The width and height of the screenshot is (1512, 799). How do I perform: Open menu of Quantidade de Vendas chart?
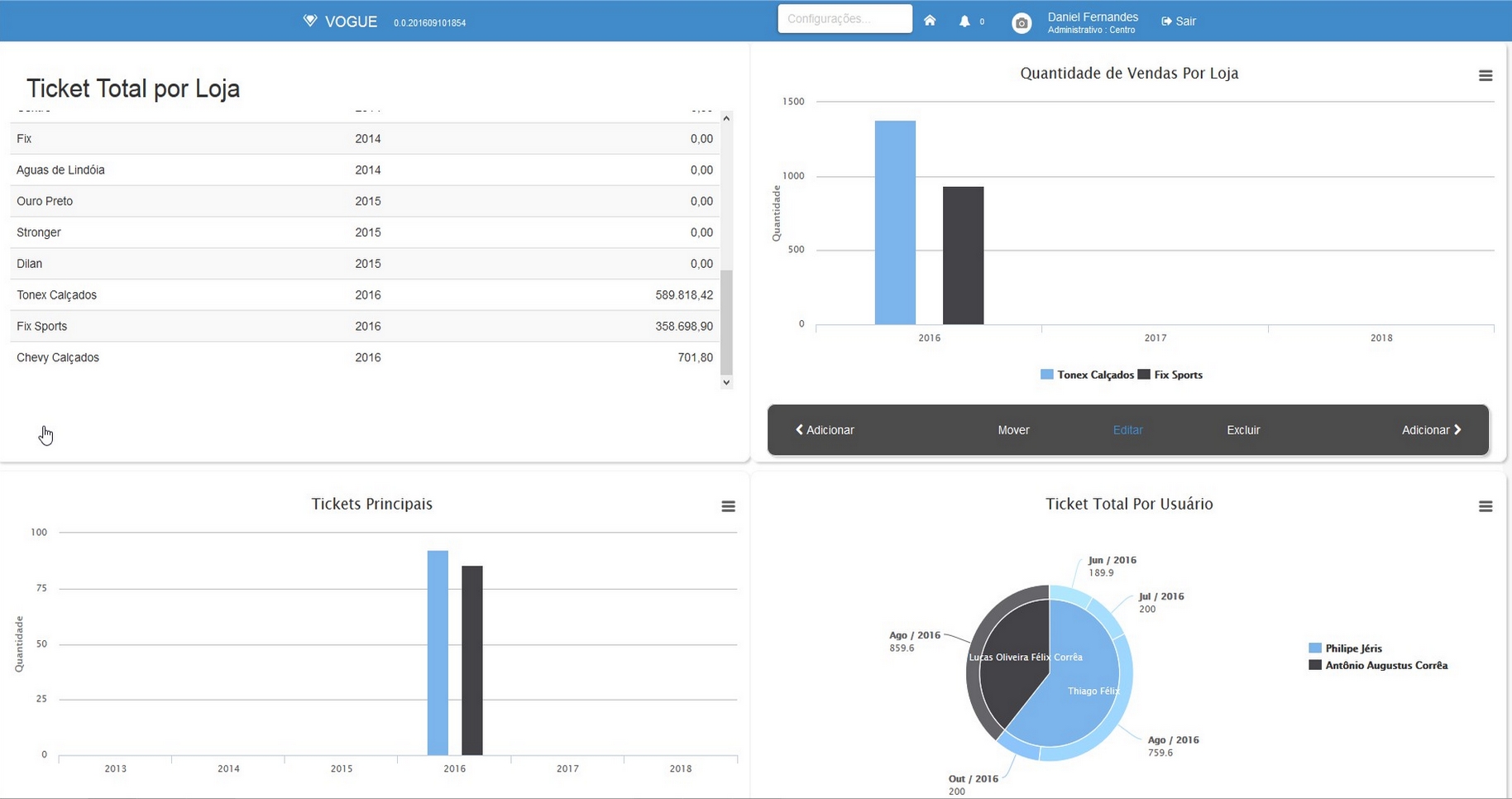pyautogui.click(x=1486, y=76)
